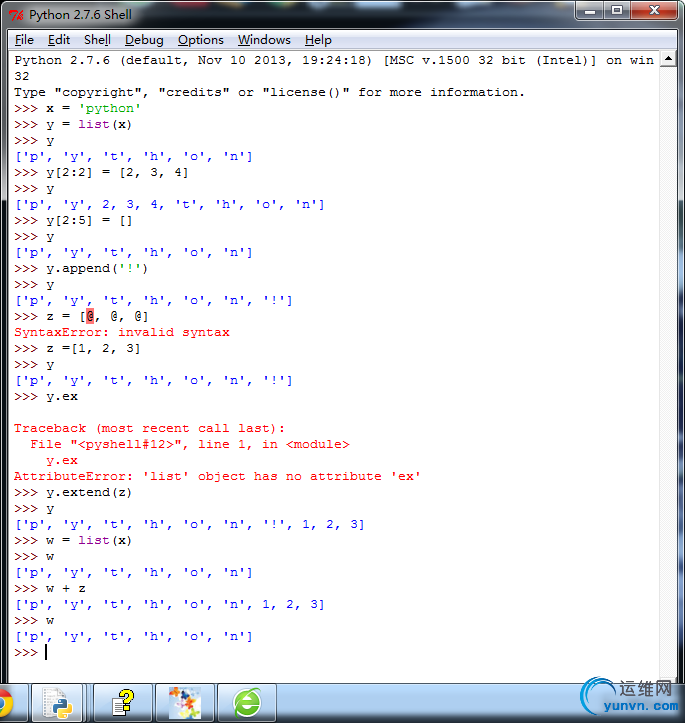Click the Tk feather icon in title bar

(16, 15)
